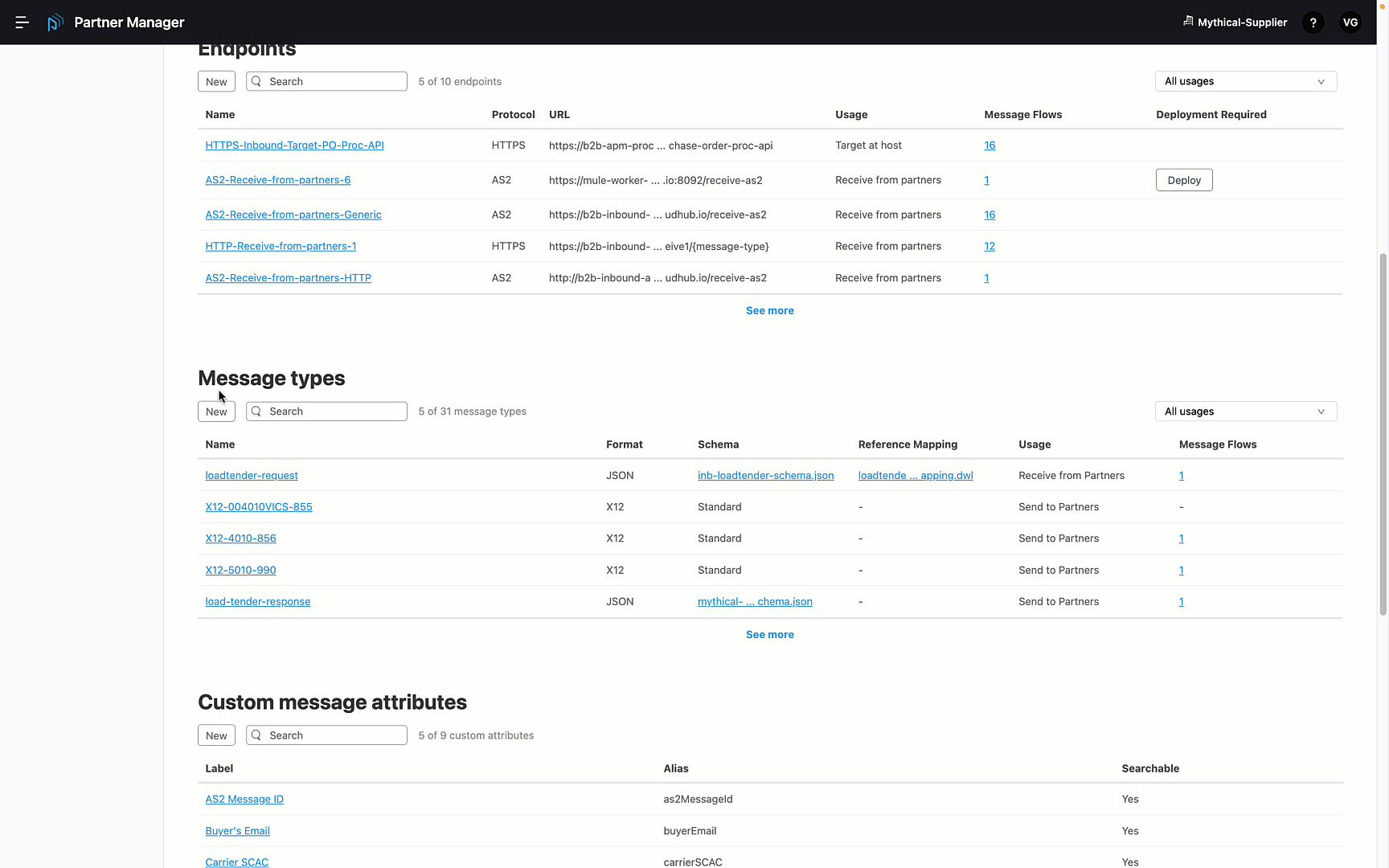1389x868 pixels.
Task: Click the Endpoints Protocol column header
Action: tap(513, 115)
